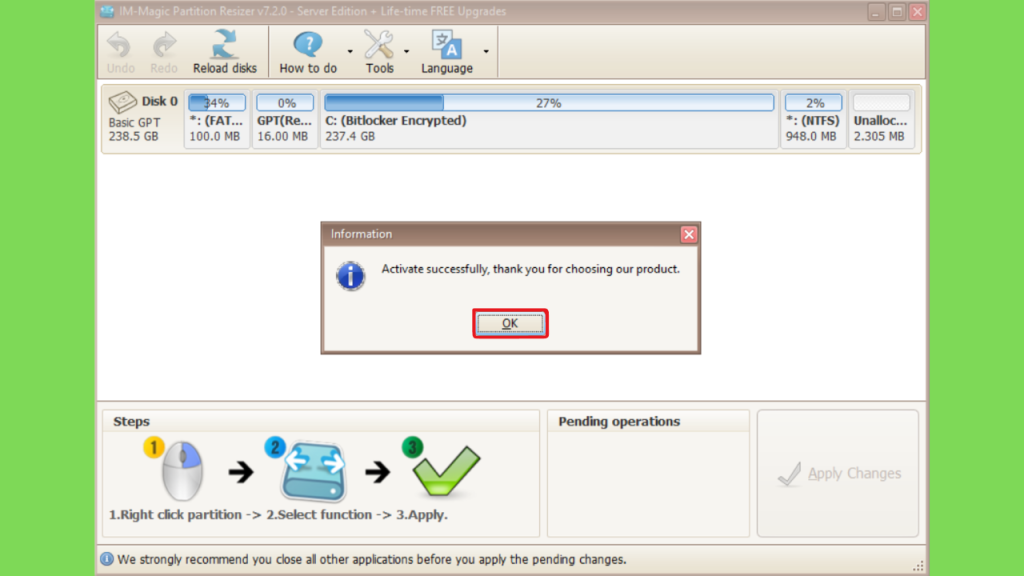Expand the Language dropdown arrow
The height and width of the screenshot is (576, 1024).
click(x=486, y=51)
